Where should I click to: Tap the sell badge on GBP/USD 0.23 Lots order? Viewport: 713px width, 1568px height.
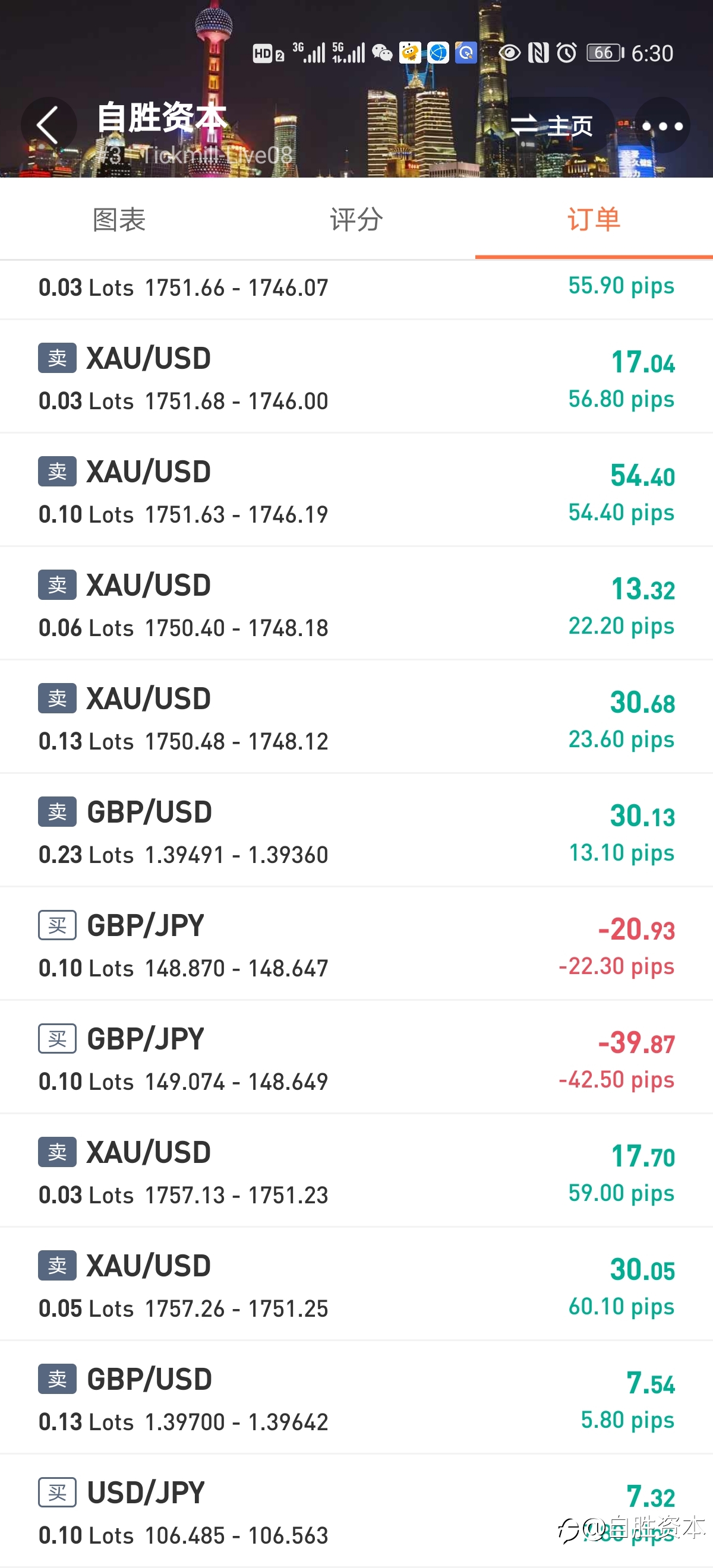tap(57, 811)
